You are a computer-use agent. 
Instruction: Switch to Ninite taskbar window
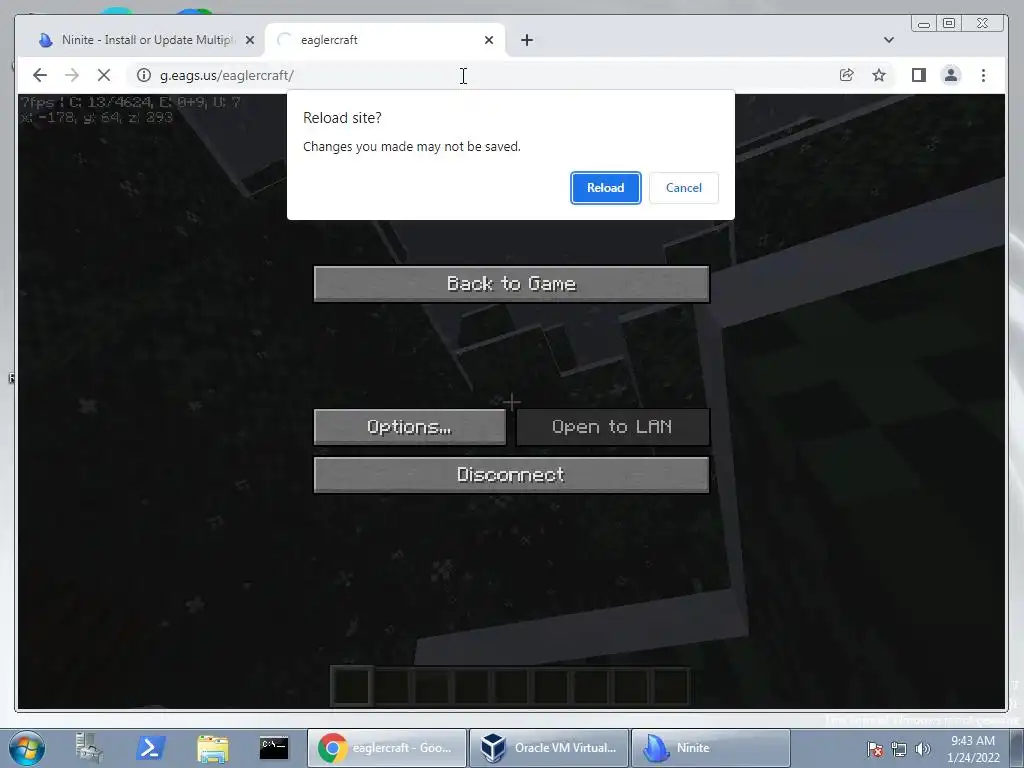coord(711,748)
